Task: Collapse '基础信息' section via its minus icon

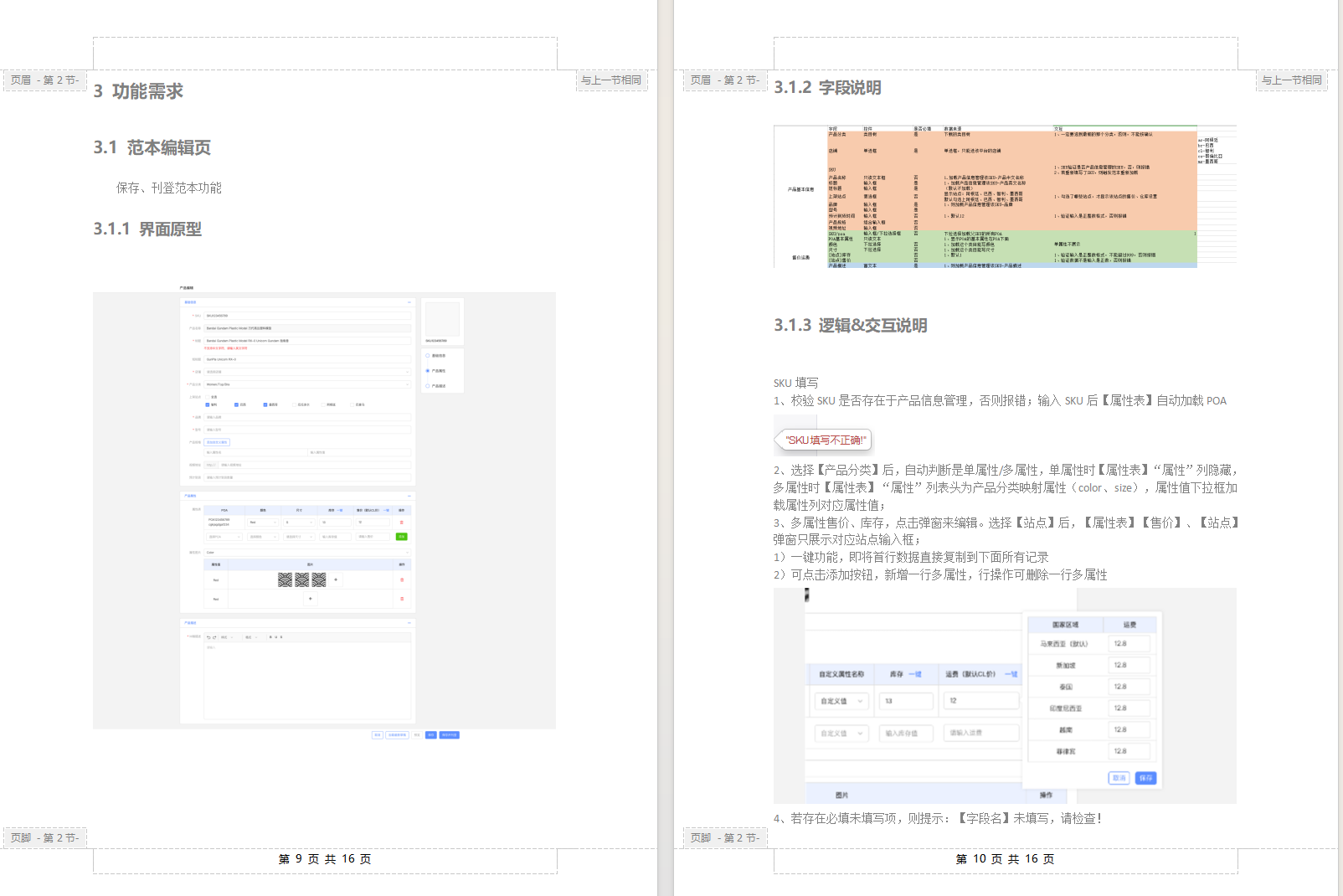Action: 409,302
